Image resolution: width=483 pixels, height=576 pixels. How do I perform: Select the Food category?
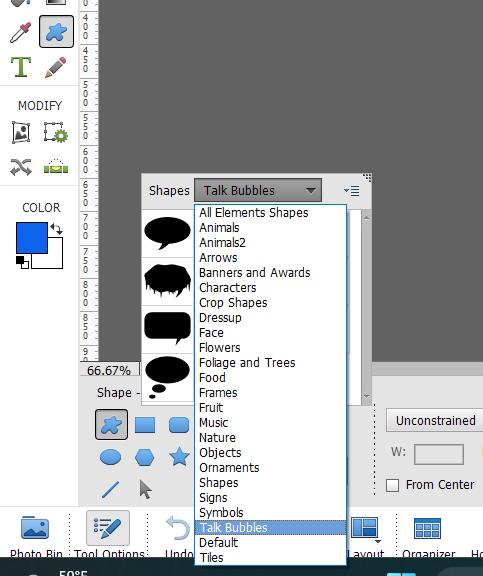270,378
